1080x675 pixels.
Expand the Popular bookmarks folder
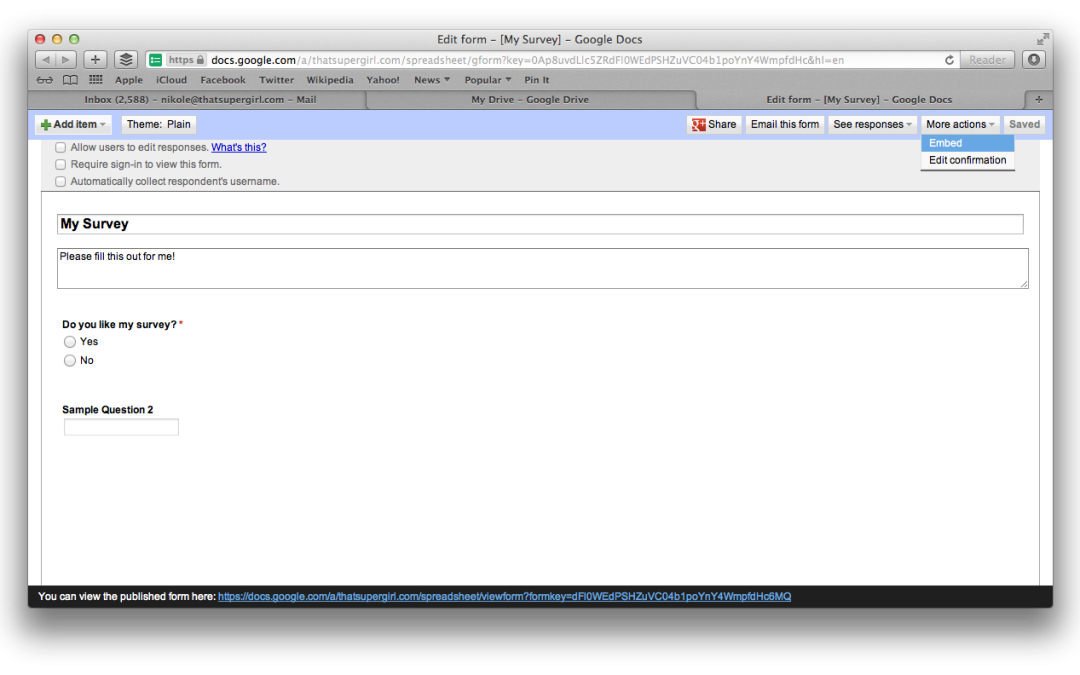(488, 80)
